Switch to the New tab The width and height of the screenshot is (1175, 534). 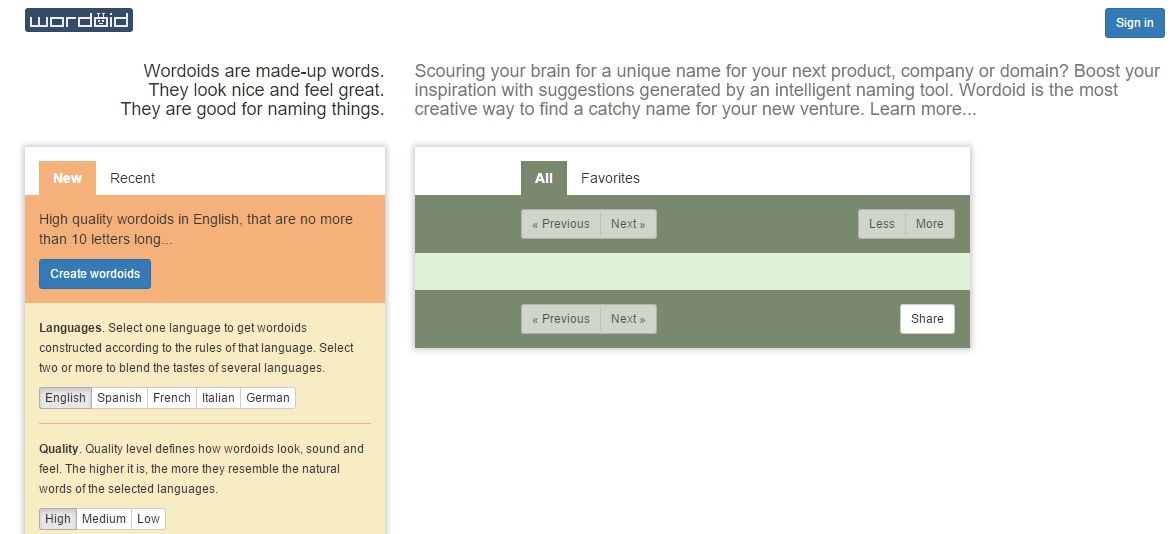tap(67, 178)
